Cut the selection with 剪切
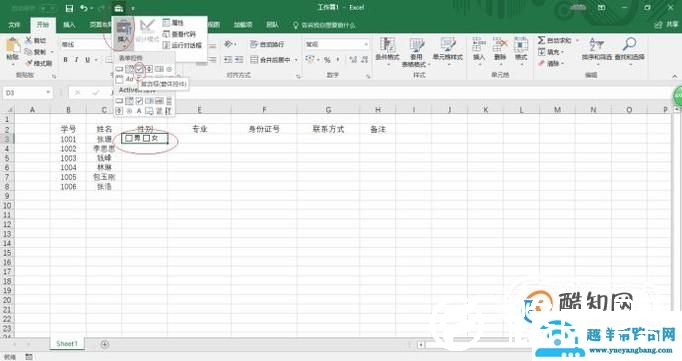This screenshot has width=682, height=361. [x=36, y=40]
